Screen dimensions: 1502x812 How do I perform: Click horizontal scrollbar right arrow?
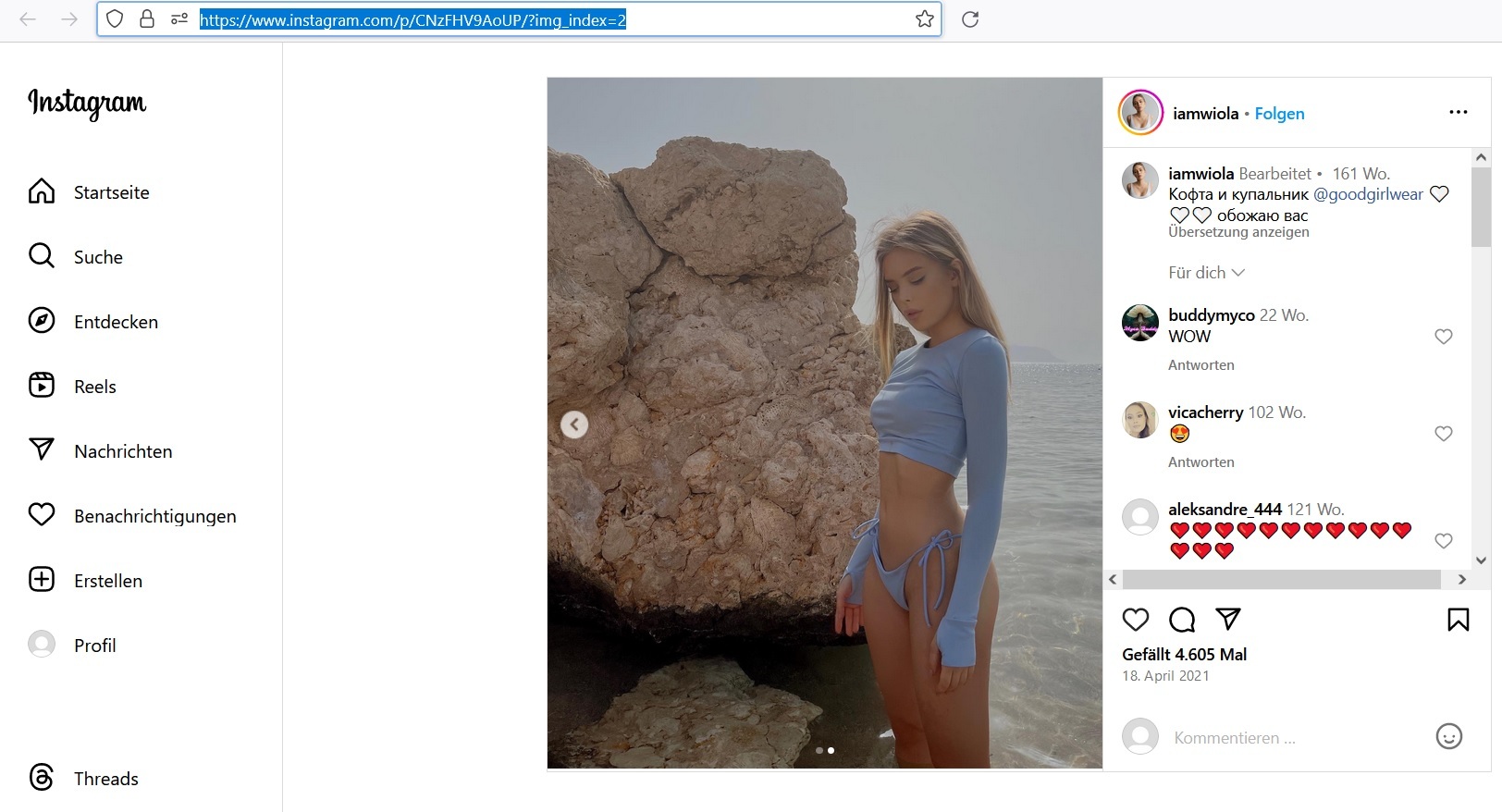(x=1461, y=579)
